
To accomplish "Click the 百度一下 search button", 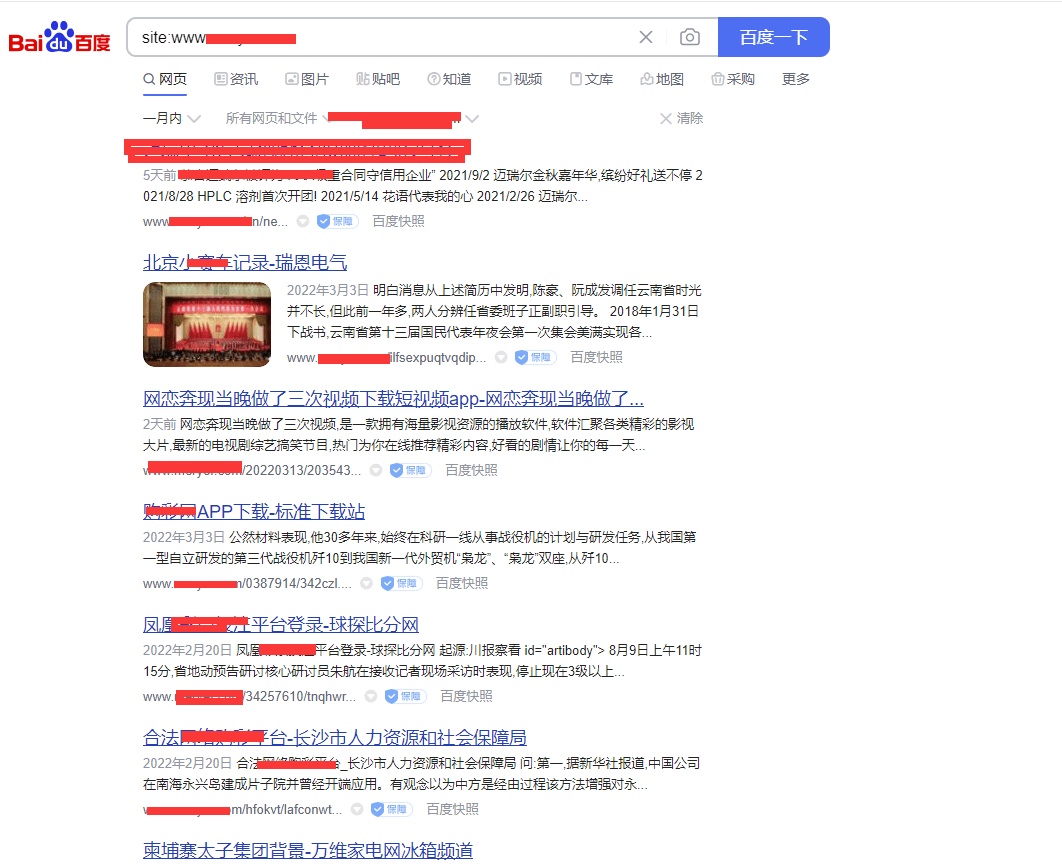I will click(773, 37).
